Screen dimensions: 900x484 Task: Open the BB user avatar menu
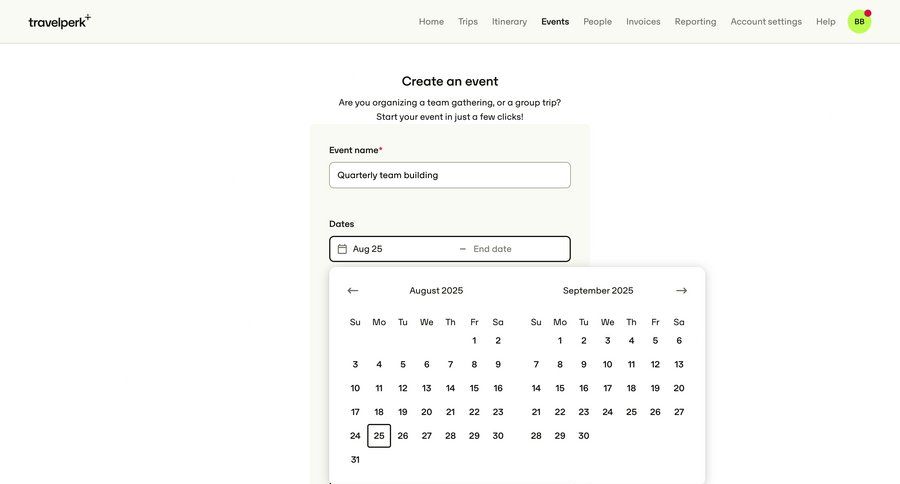(x=859, y=21)
